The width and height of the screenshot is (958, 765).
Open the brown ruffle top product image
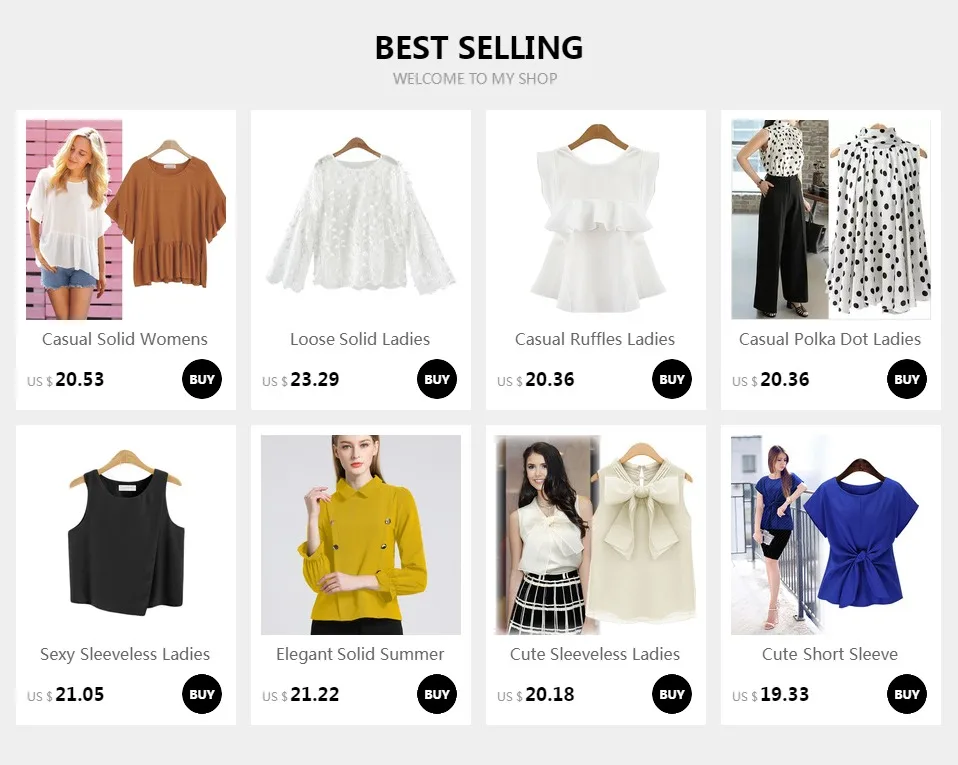pos(126,219)
